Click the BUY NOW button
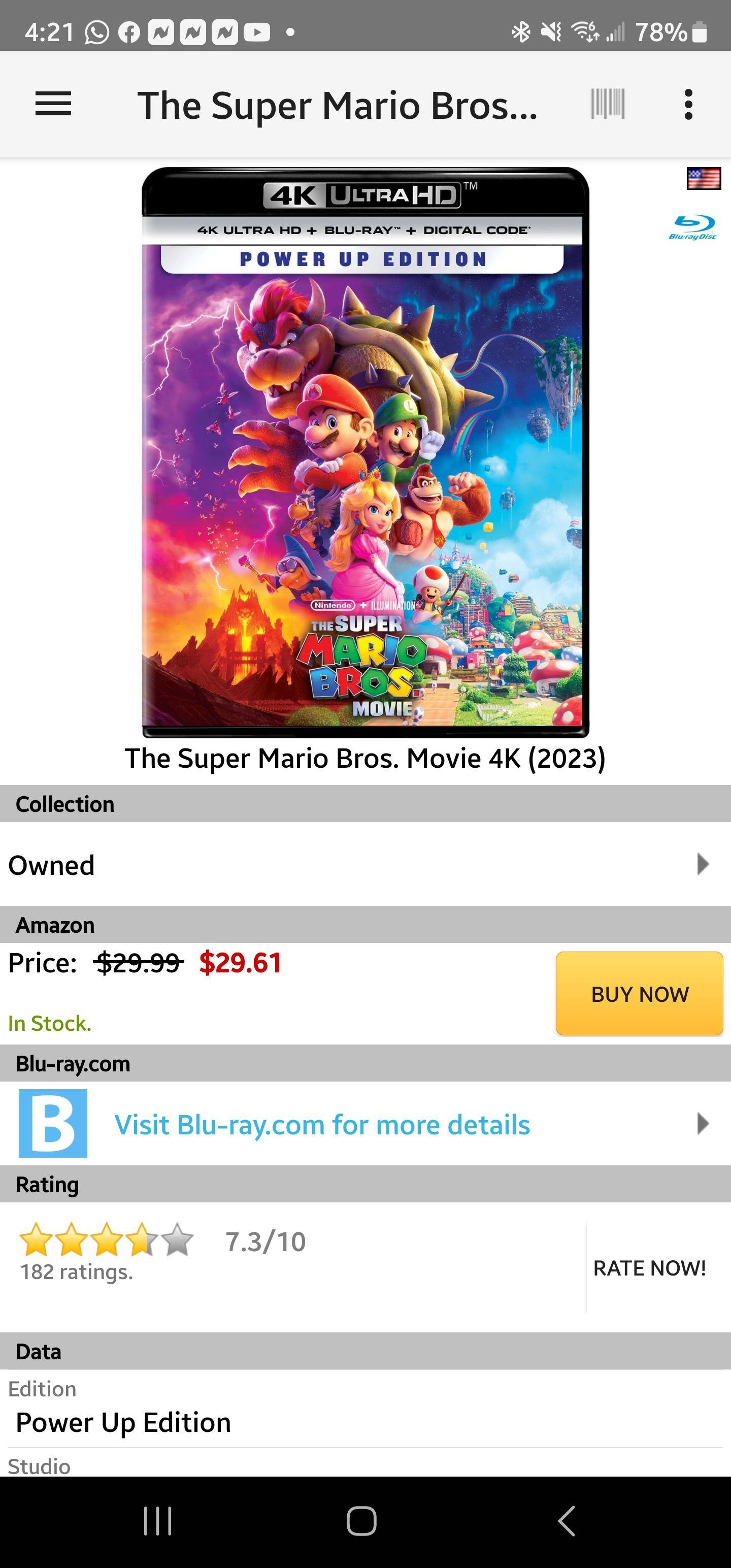This screenshot has width=731, height=1568. pos(639,993)
